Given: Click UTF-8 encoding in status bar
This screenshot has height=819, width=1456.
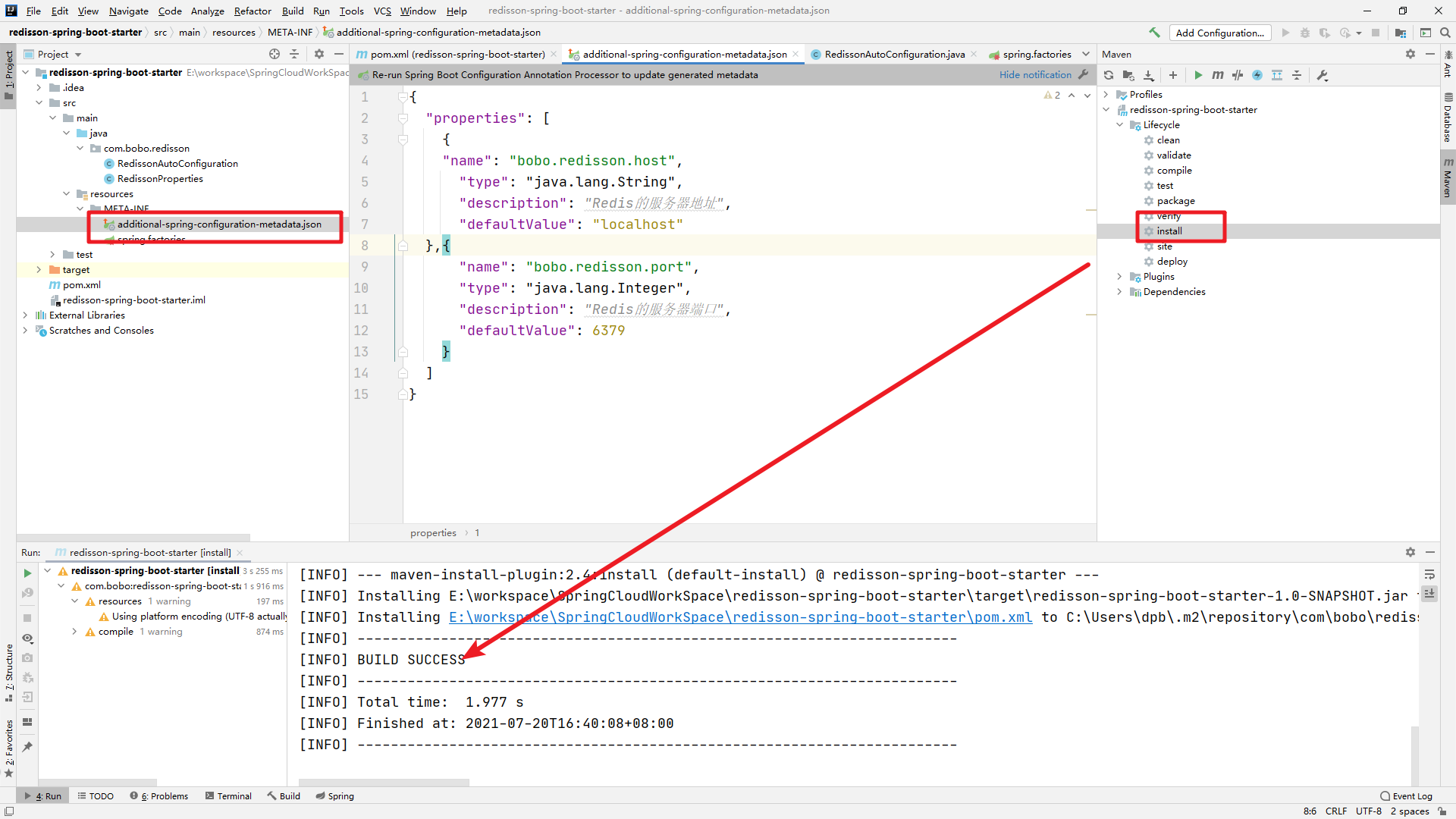Looking at the screenshot, I should point(1368,811).
